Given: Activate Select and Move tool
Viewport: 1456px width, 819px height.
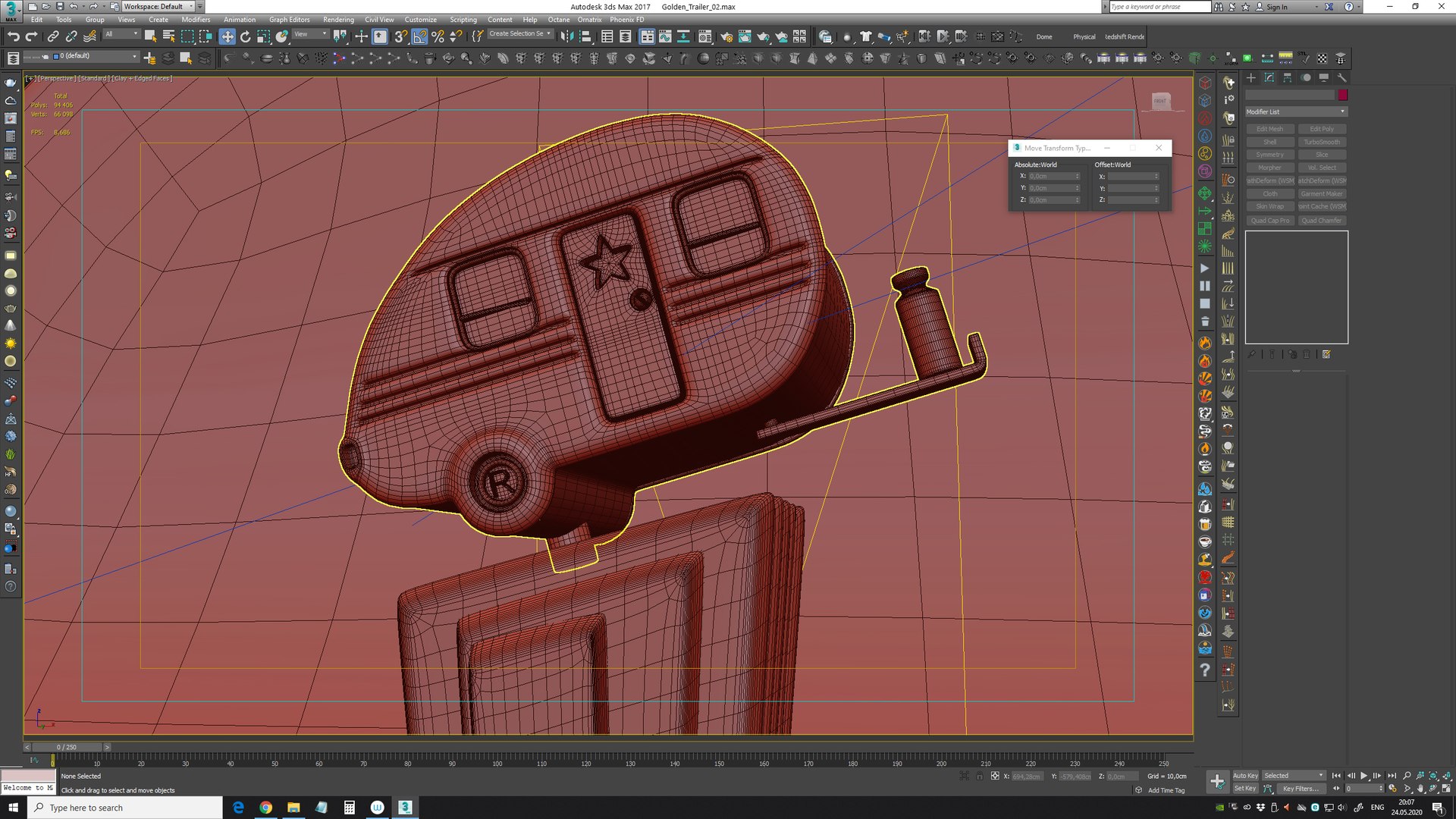Looking at the screenshot, I should click(227, 36).
